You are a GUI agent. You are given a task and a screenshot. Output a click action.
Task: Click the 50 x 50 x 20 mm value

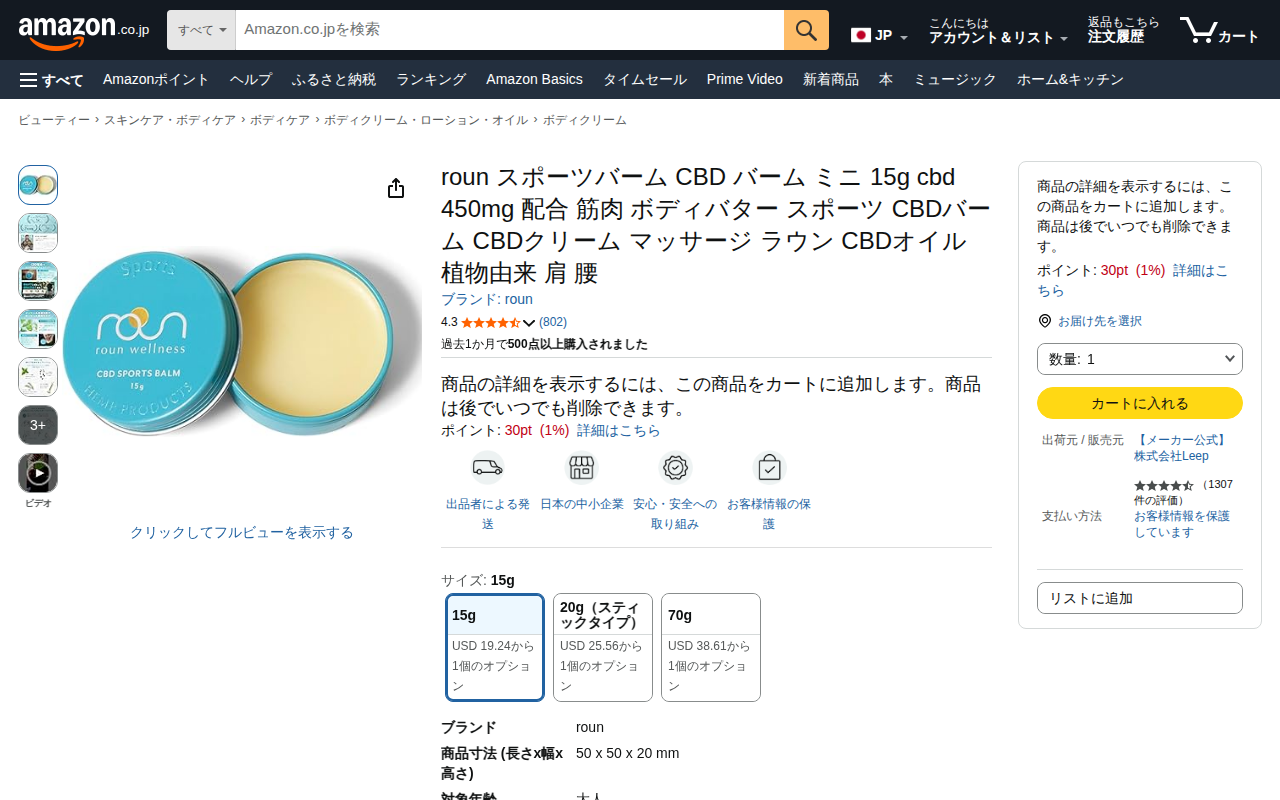pos(628,753)
